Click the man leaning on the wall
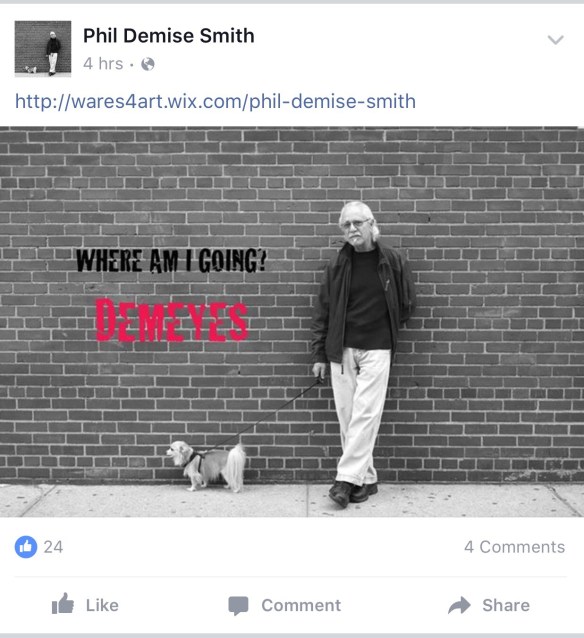The width and height of the screenshot is (584, 638). point(361,354)
